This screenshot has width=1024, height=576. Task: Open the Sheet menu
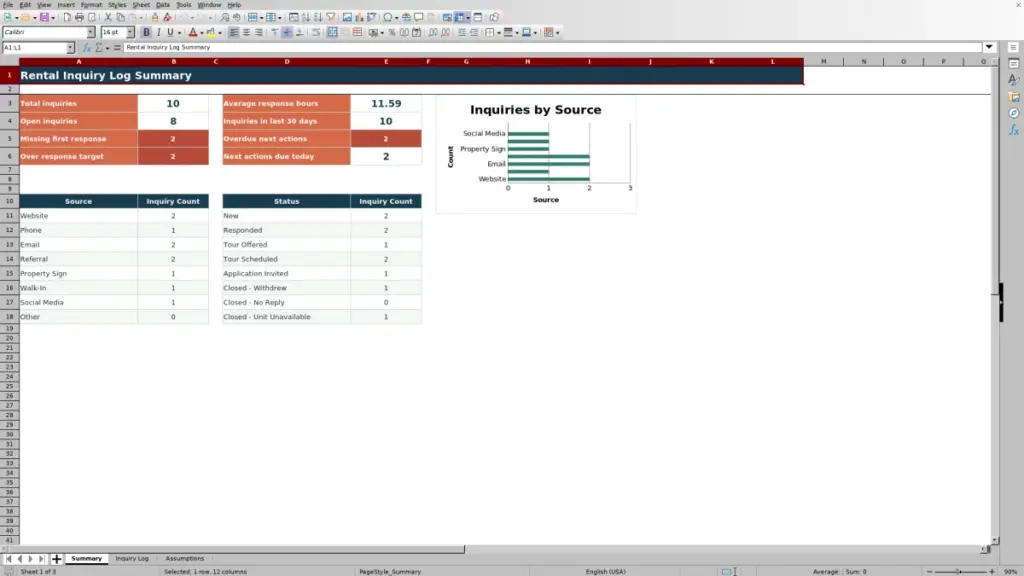coord(141,5)
